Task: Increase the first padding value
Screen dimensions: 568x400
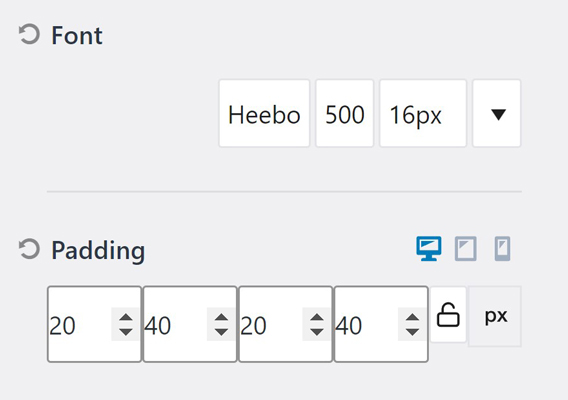Action: (x=125, y=317)
